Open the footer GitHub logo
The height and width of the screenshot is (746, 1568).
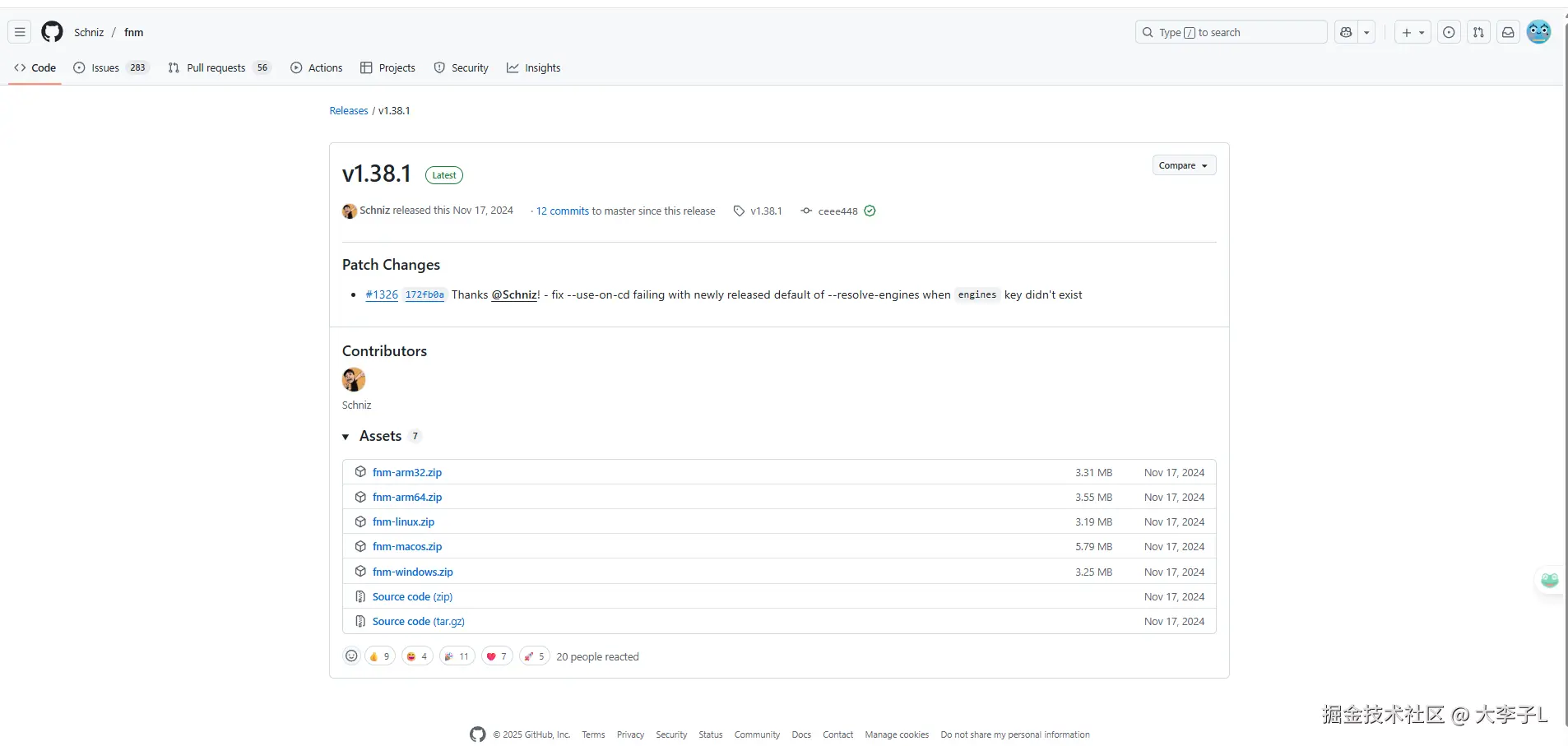click(x=478, y=734)
